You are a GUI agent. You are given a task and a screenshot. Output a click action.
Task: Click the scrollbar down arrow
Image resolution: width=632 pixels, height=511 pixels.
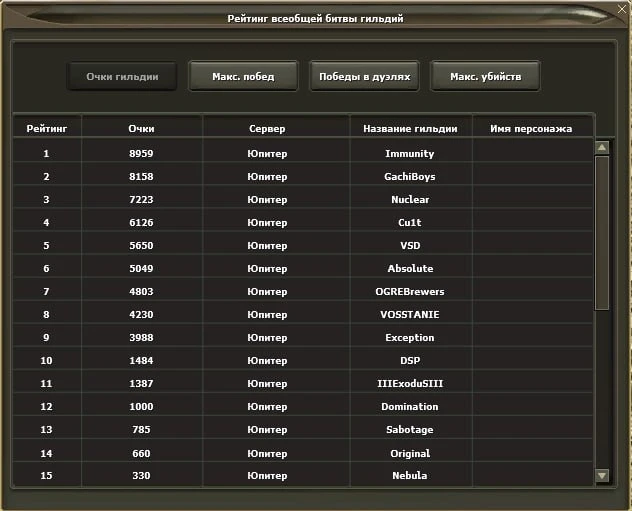pos(602,476)
